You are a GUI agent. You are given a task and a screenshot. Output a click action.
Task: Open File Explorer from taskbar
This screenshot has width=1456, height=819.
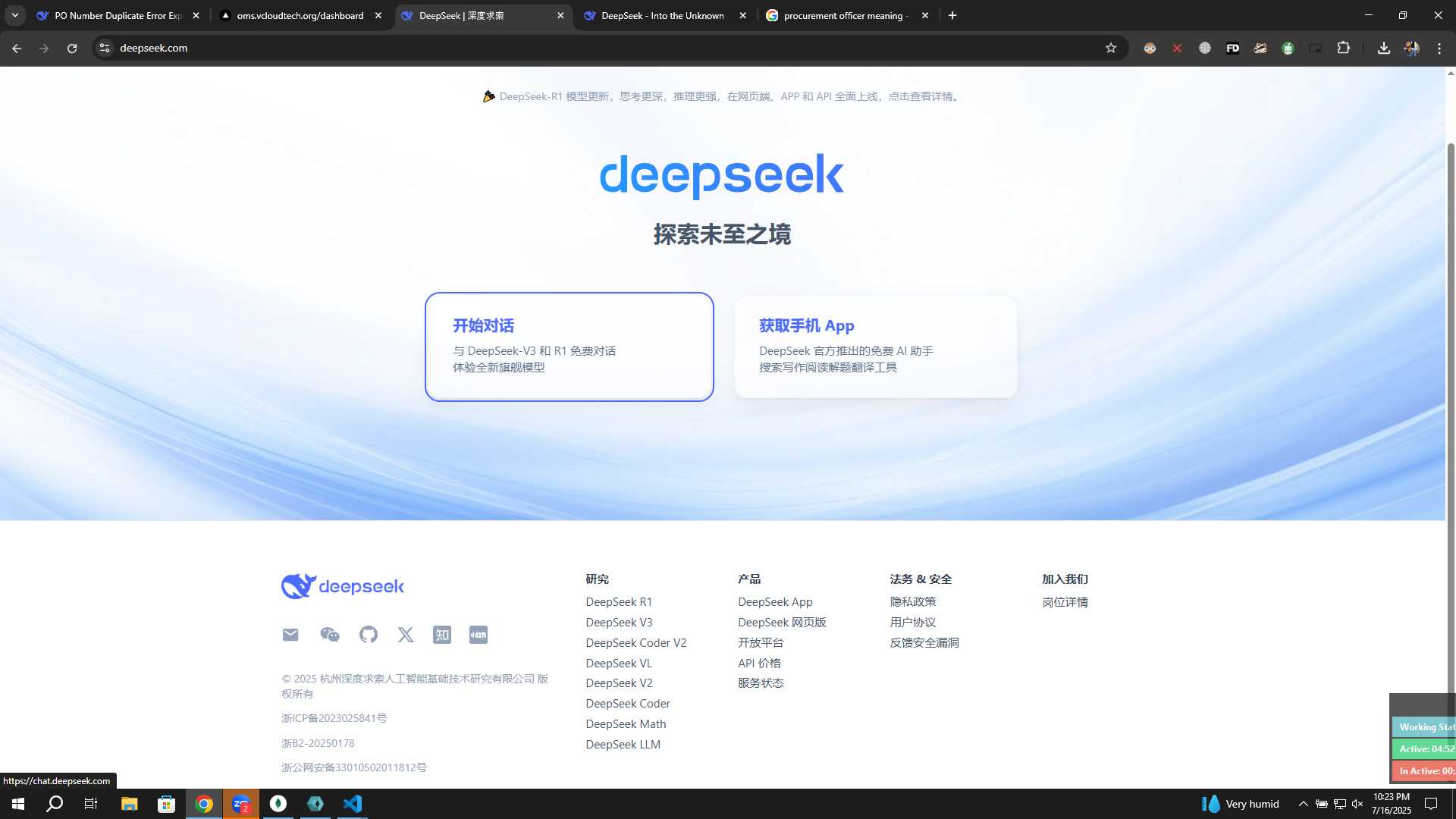[x=129, y=804]
